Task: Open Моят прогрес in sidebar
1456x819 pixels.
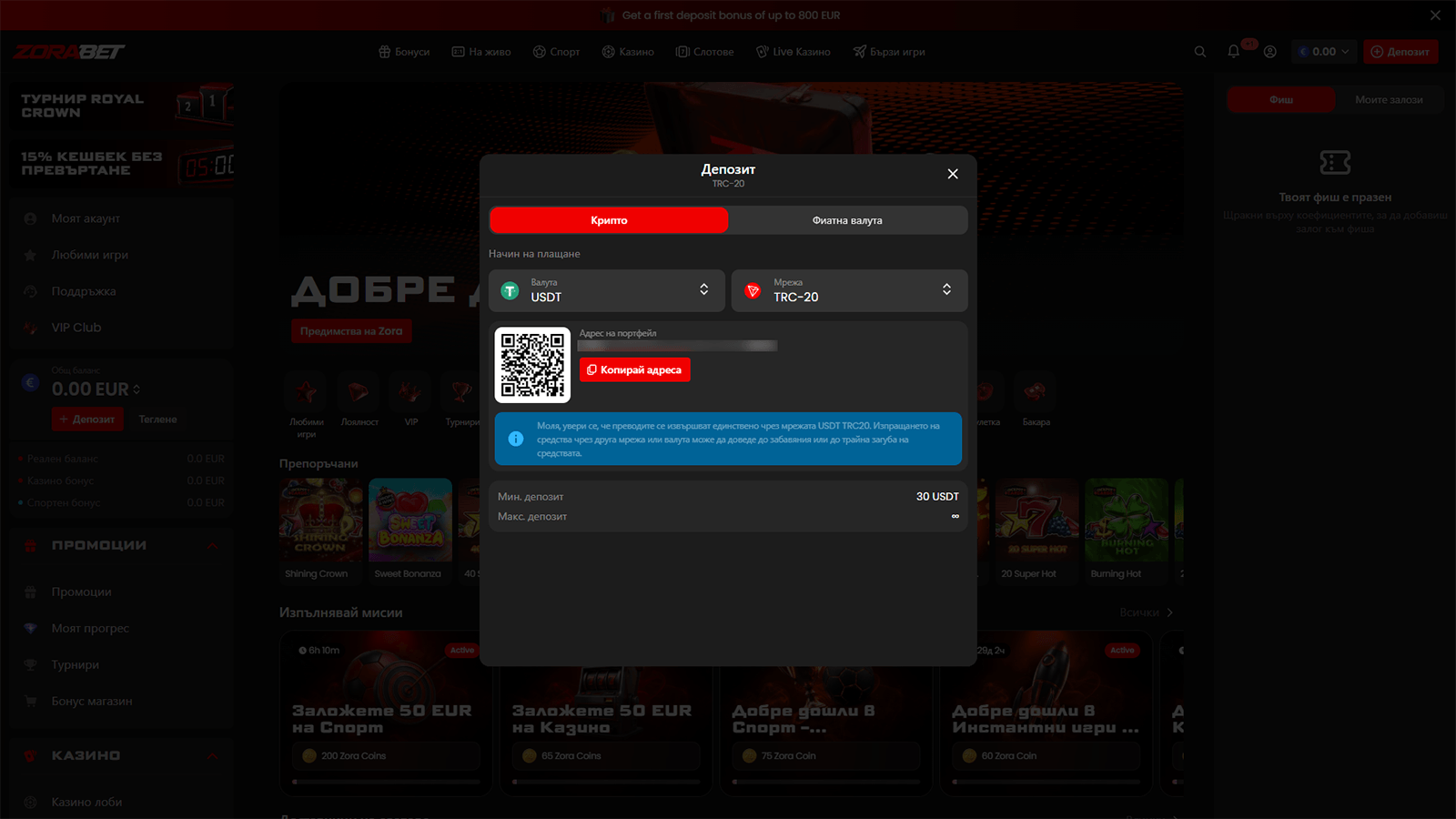Action: pos(123,628)
